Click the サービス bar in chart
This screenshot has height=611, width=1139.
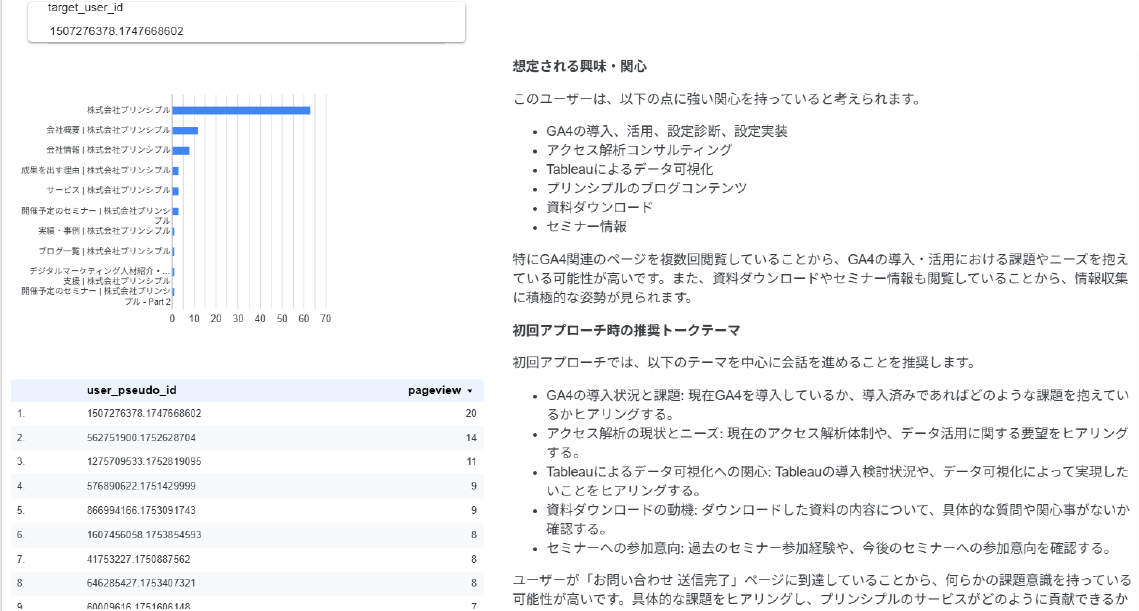click(x=176, y=190)
